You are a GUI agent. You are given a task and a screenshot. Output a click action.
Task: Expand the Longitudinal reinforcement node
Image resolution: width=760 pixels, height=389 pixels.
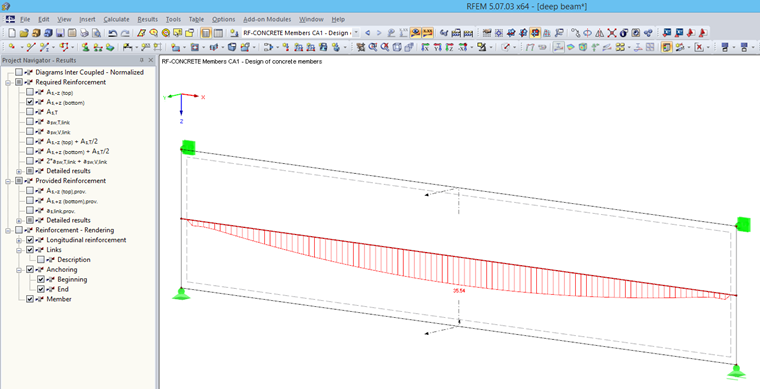tap(19, 240)
